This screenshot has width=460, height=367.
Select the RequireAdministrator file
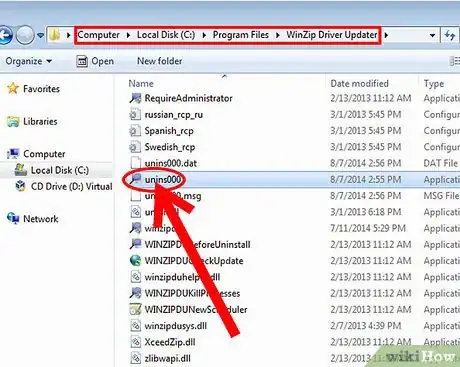188,98
